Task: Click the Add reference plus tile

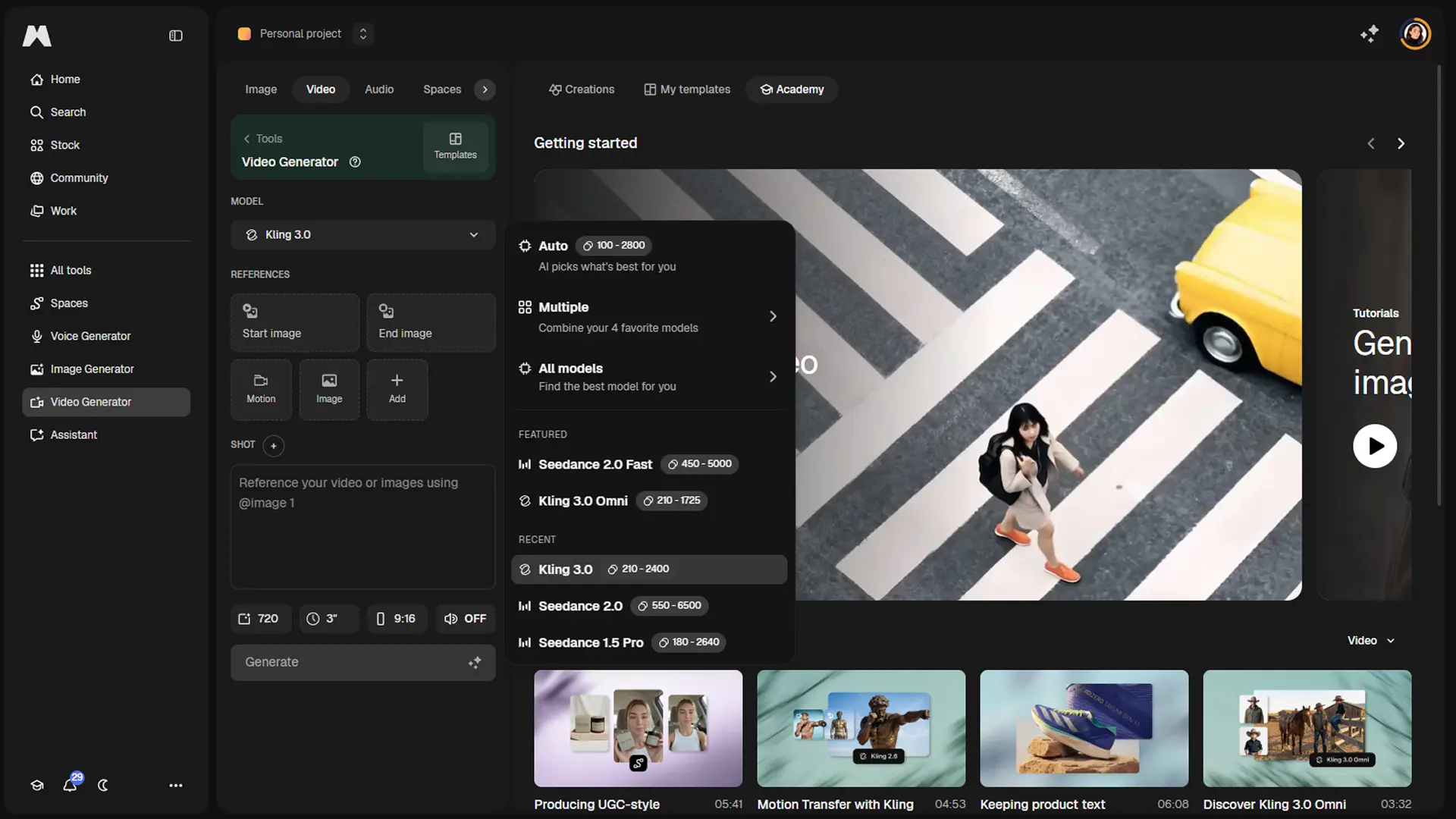Action: tap(397, 389)
